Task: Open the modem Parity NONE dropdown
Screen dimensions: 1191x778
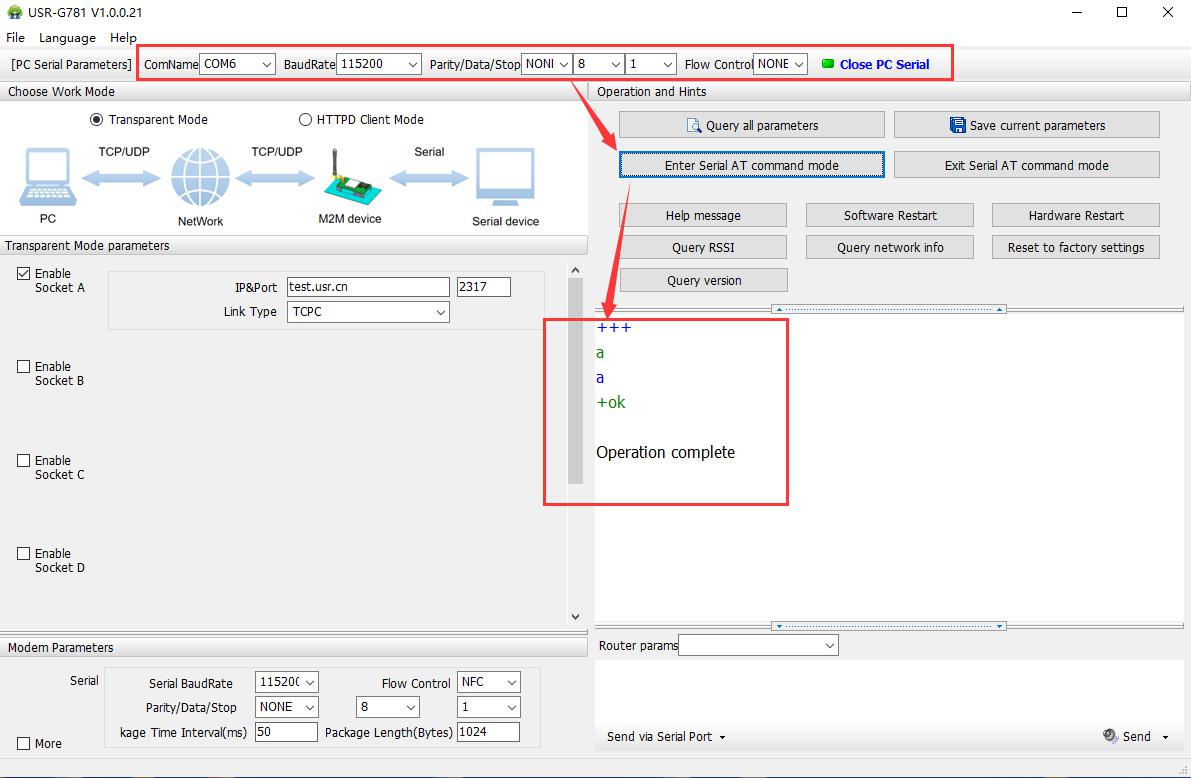Action: [x=286, y=707]
